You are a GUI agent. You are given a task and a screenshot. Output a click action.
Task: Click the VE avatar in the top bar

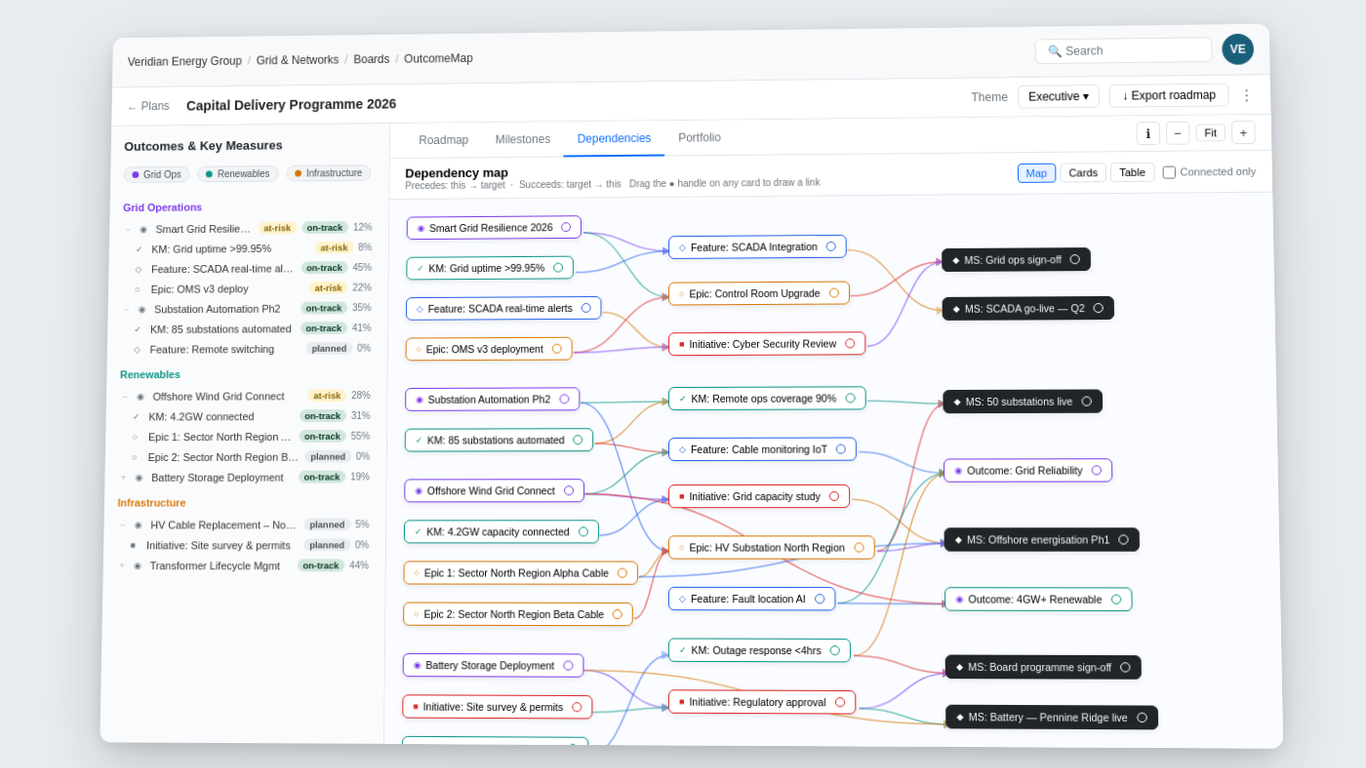tap(1237, 49)
